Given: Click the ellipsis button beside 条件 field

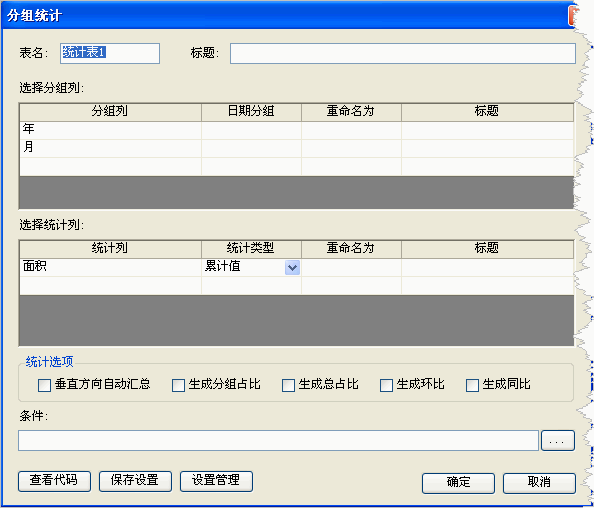Looking at the screenshot, I should (558, 441).
